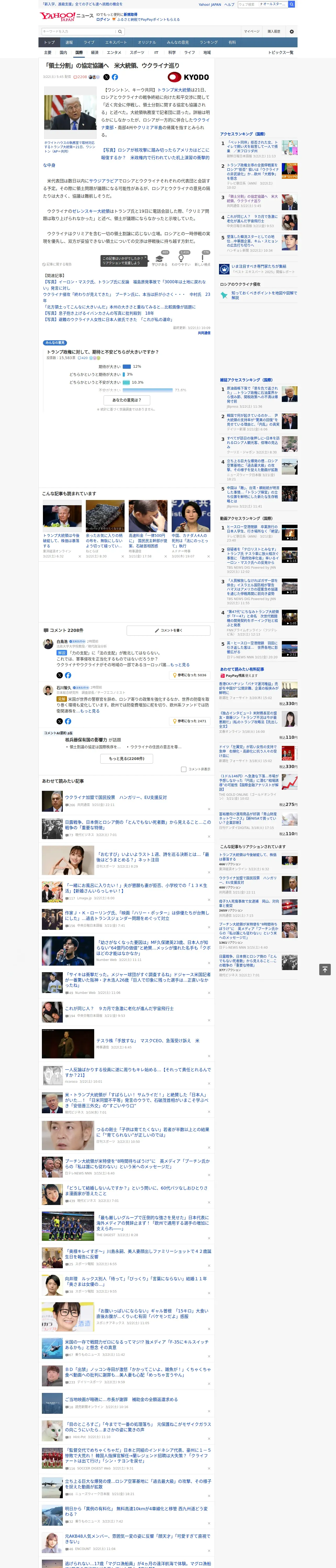The width and height of the screenshot is (336, 1568).
Task: Open the スポーツ category tab
Action: pyautogui.click(x=137, y=52)
